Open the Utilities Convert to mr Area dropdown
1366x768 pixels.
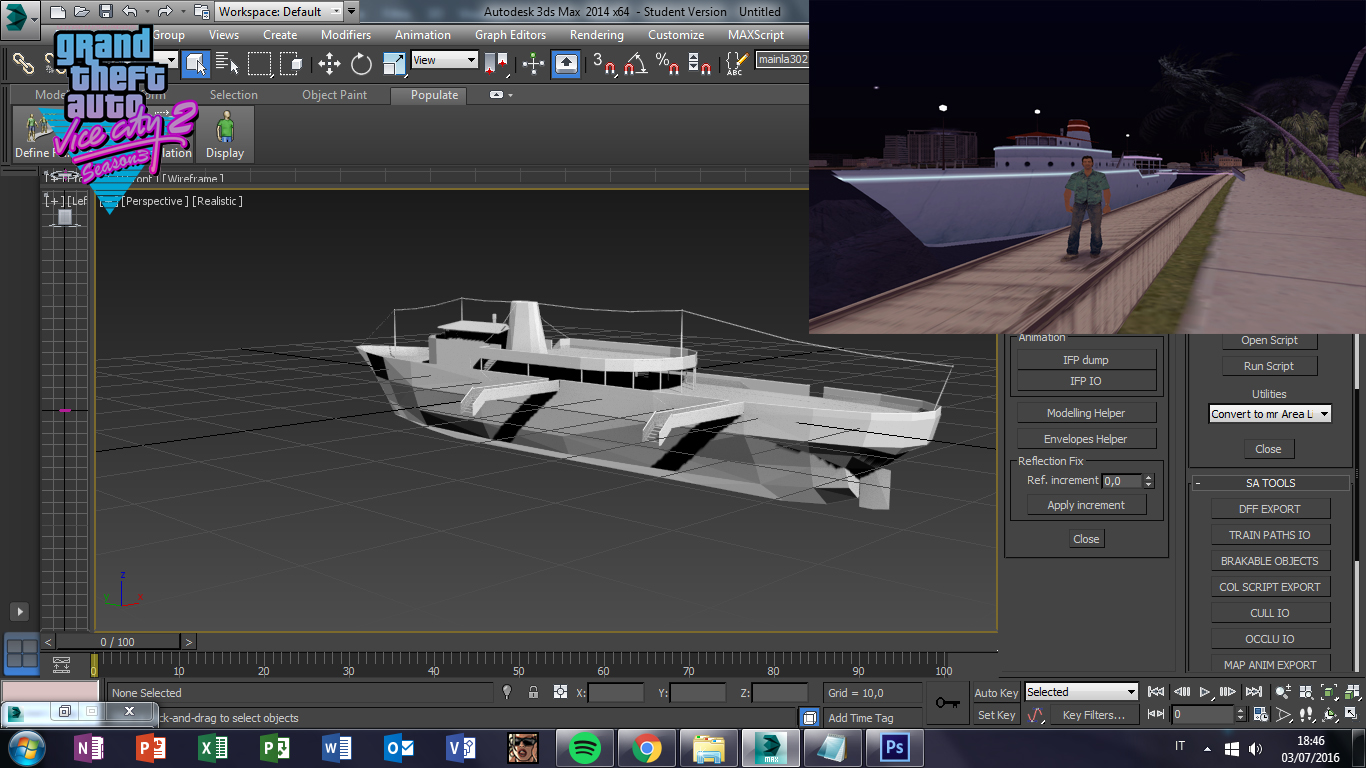click(1270, 414)
